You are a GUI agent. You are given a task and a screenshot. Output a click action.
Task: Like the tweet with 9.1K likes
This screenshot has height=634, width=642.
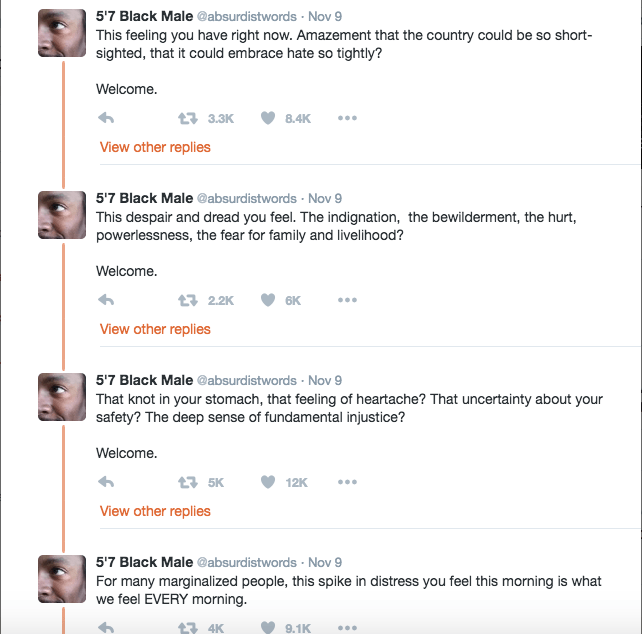point(268,627)
